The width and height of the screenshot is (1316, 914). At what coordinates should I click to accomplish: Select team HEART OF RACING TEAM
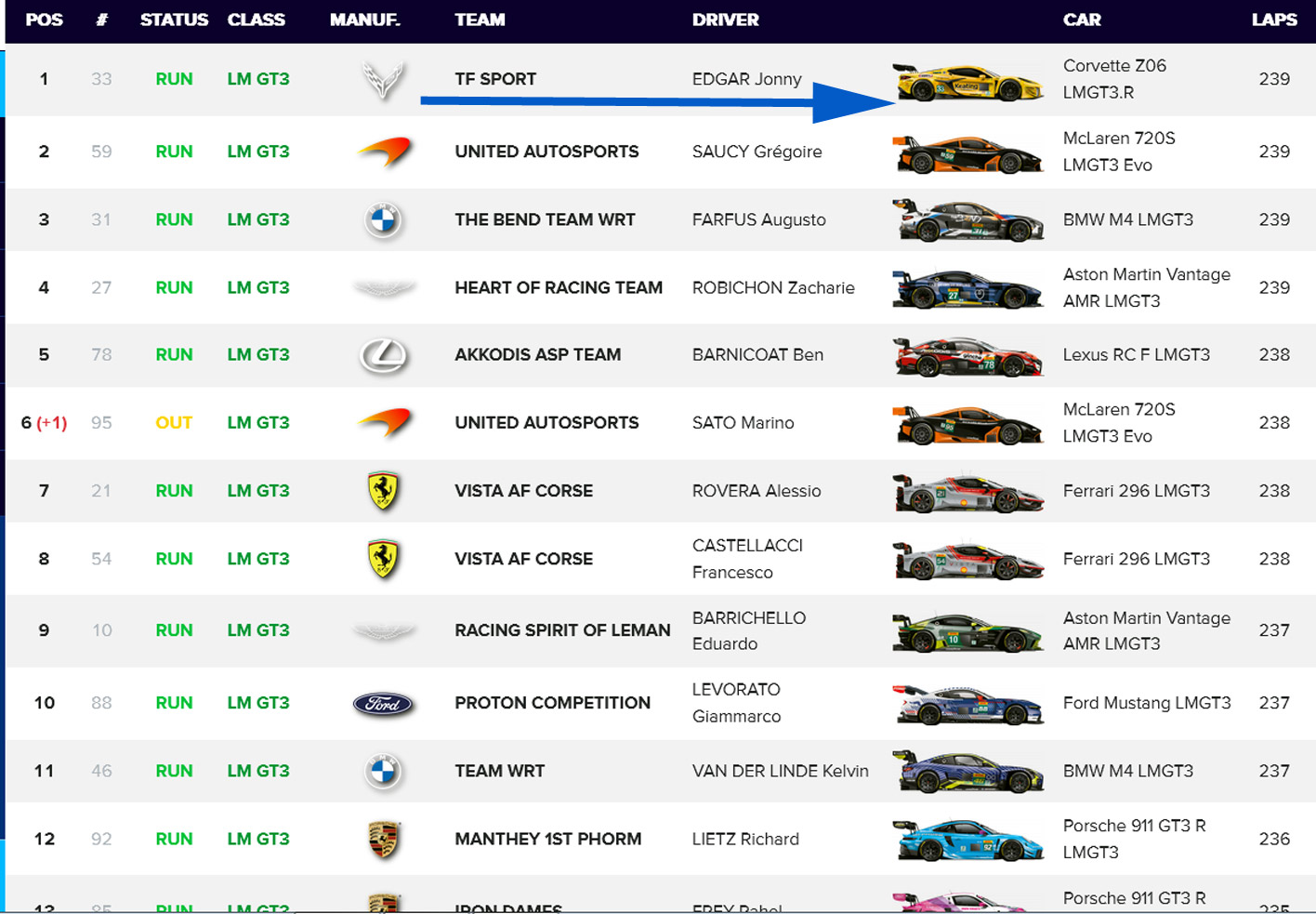[559, 287]
